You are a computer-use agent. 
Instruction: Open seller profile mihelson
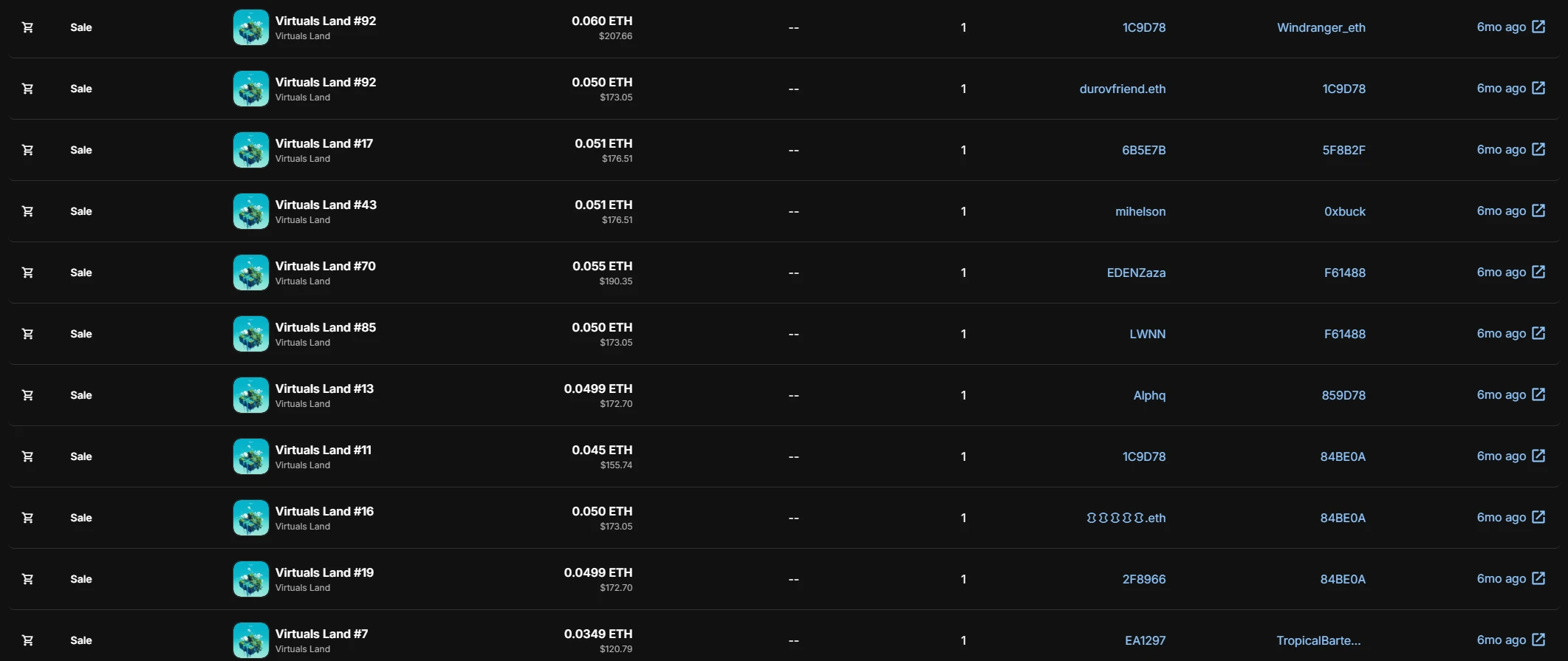pos(1140,211)
